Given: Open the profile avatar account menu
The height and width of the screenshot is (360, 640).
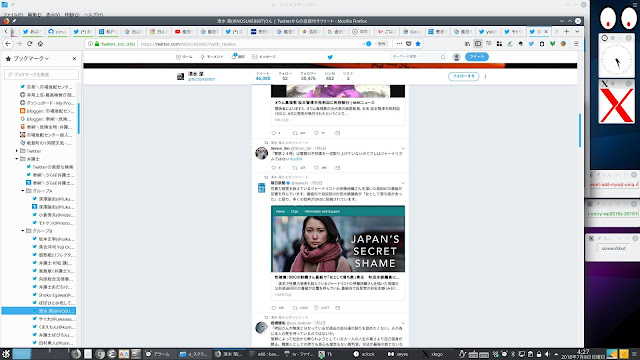Looking at the screenshot, I should pyautogui.click(x=457, y=57).
